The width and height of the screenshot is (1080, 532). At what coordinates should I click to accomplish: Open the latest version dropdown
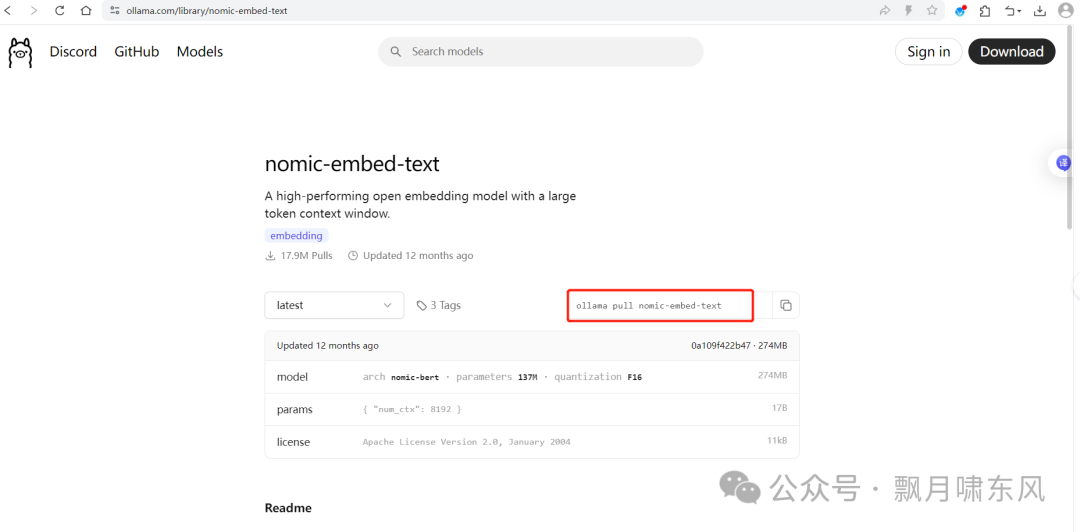(x=334, y=305)
